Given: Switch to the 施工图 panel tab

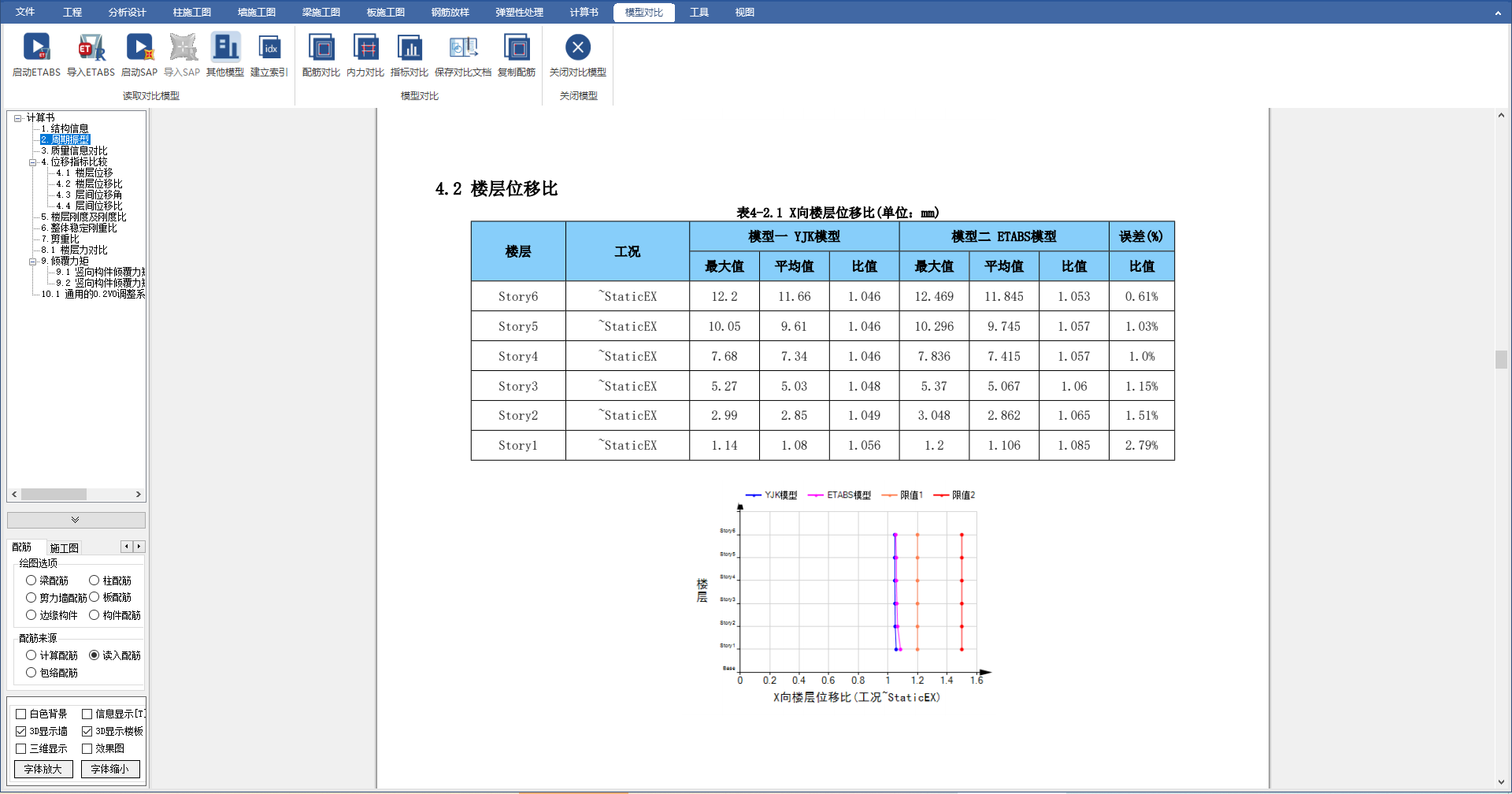Looking at the screenshot, I should click(64, 547).
